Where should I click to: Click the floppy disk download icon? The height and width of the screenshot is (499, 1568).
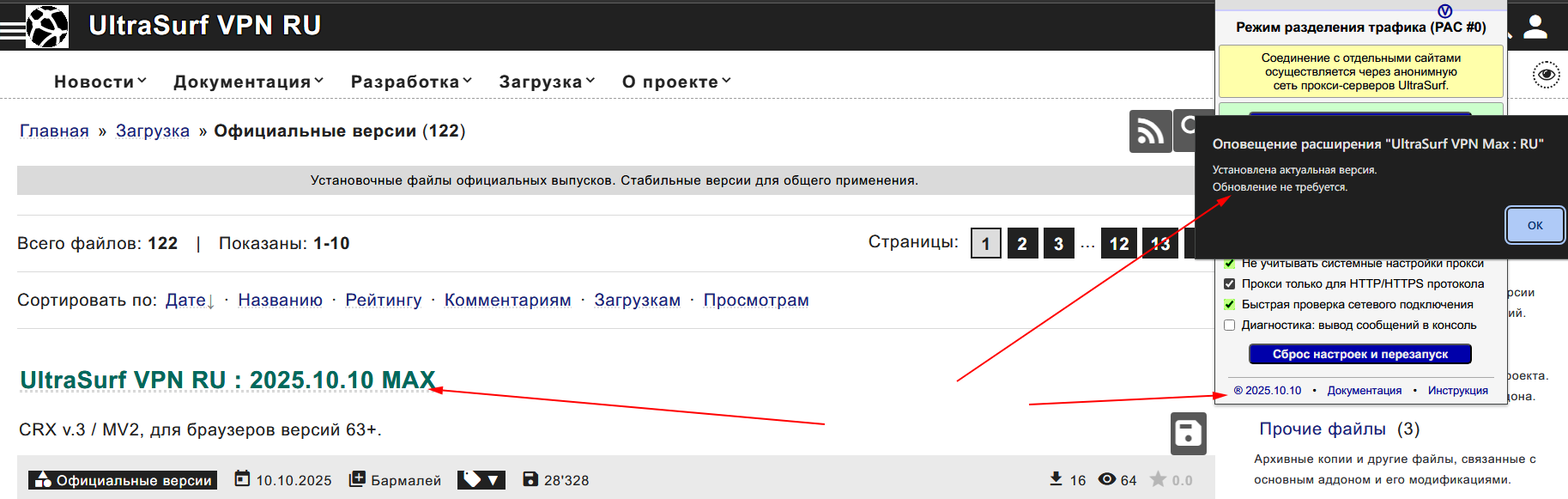tap(1189, 433)
